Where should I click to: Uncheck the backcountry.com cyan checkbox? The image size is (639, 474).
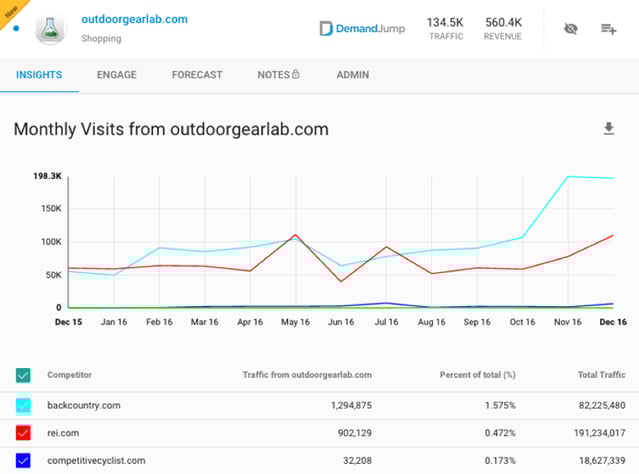point(23,406)
